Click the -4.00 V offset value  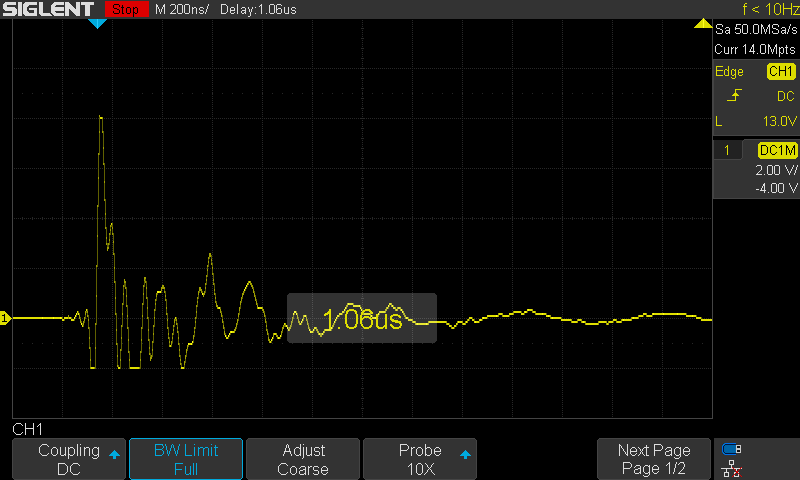pos(776,188)
